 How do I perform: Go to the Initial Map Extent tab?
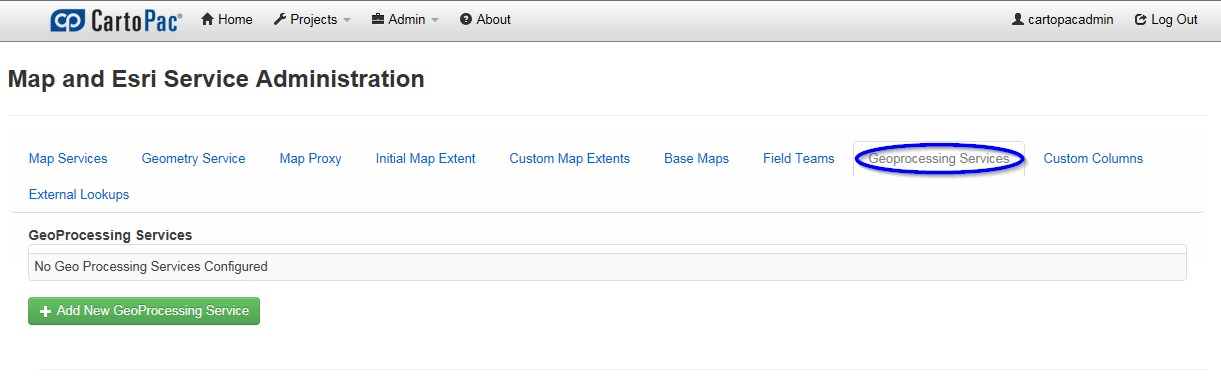pyautogui.click(x=425, y=158)
